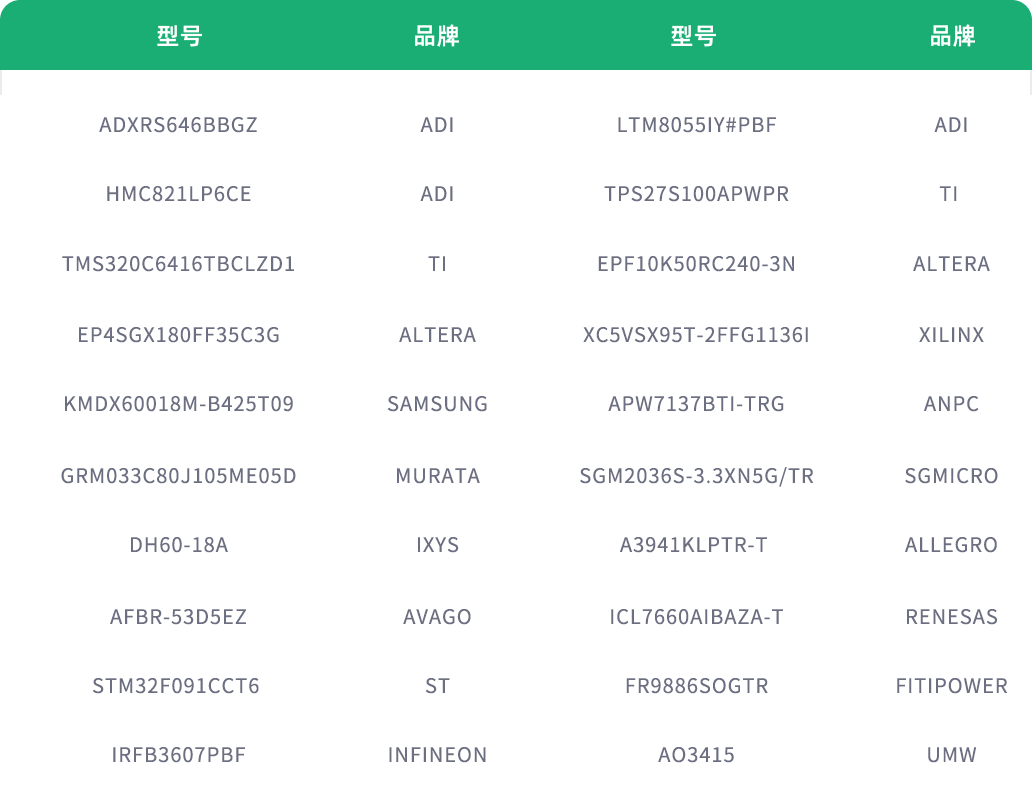Click part number ADXRS646BBGZ
Image resolution: width=1032 pixels, height=802 pixels.
(x=179, y=125)
